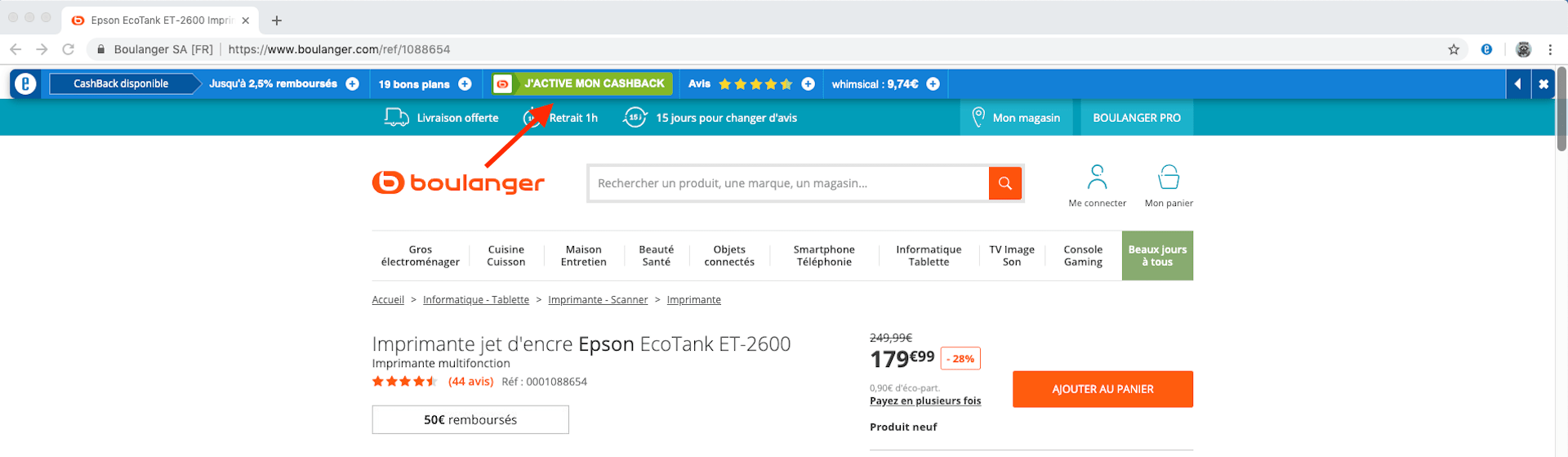1568x457 pixels.
Task: Click AJOUTER AU PANIER button
Action: click(1102, 389)
